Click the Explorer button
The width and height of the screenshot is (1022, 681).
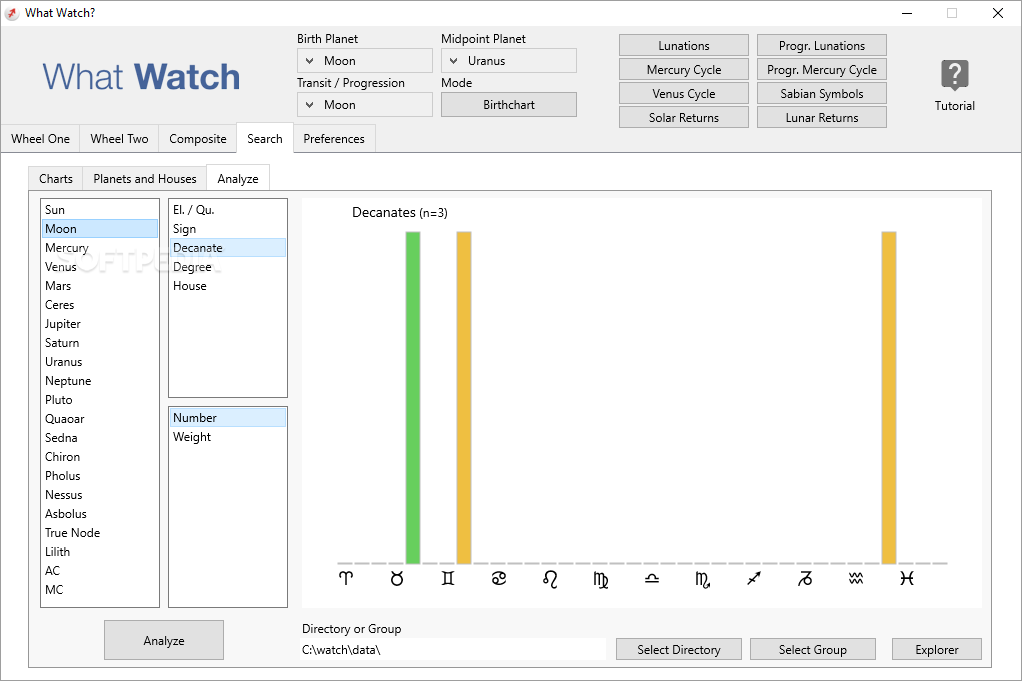pyautogui.click(x=937, y=650)
